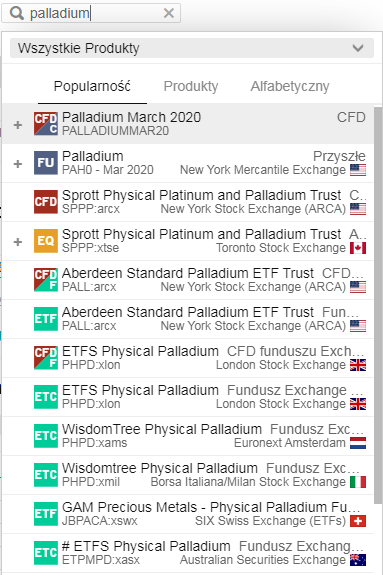The height and width of the screenshot is (575, 383).
Task: Click the red CFD icon for SPPP:arcx
Action: [x=46, y=202]
